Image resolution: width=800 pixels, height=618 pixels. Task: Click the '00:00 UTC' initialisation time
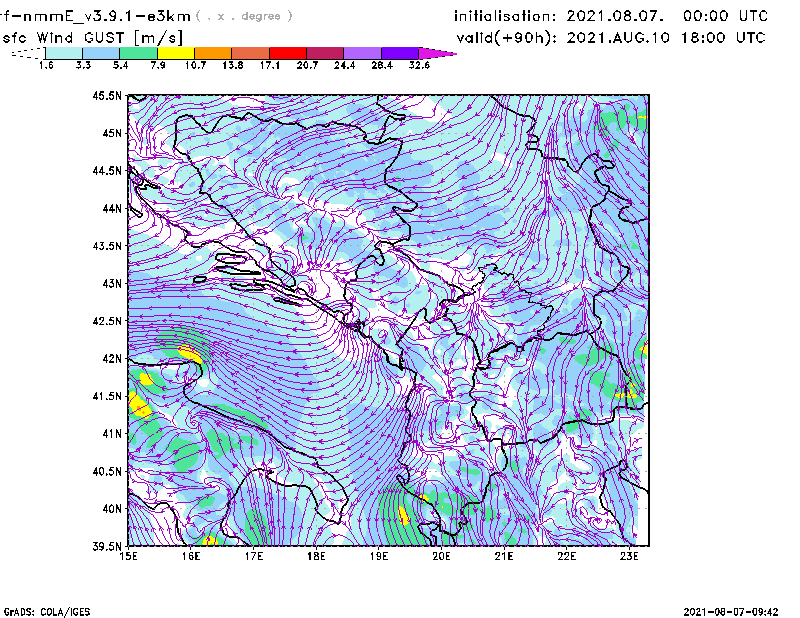pyautogui.click(x=725, y=16)
